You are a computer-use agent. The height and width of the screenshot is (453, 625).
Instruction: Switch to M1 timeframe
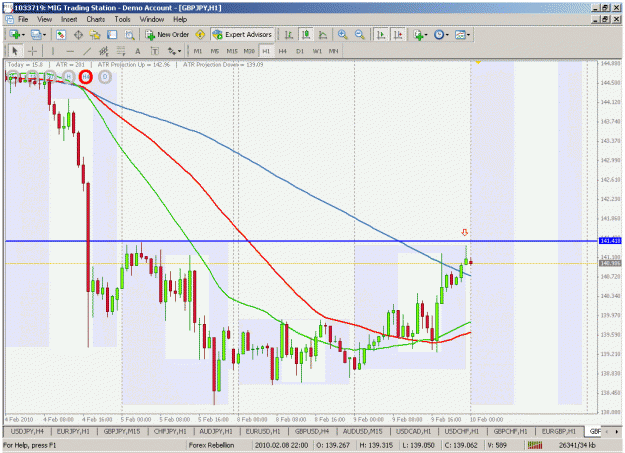coord(198,51)
